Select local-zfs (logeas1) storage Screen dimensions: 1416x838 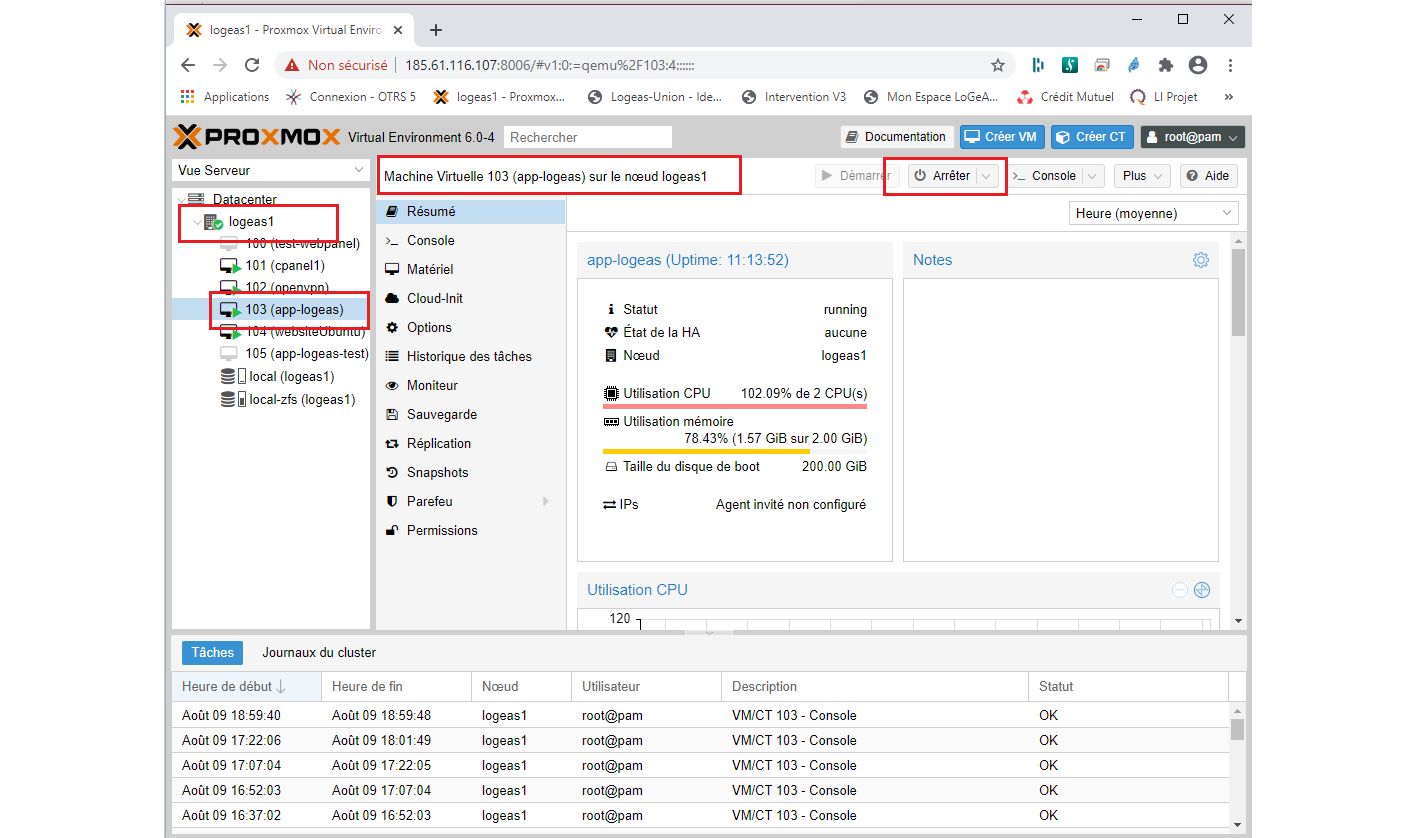(301, 399)
